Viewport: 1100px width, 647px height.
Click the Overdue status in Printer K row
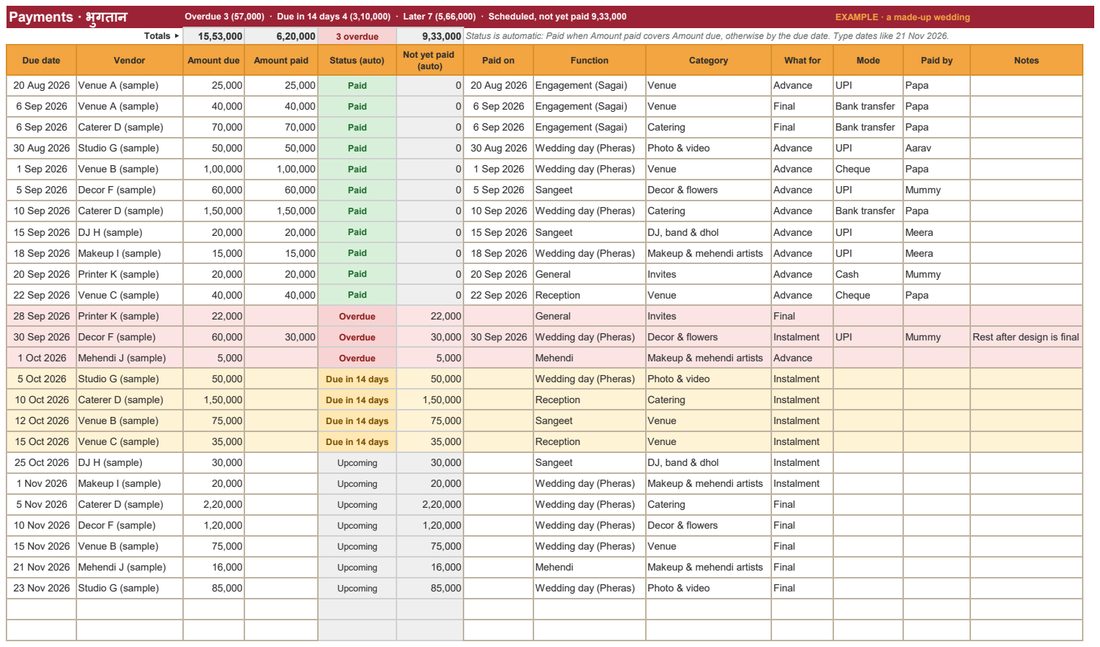click(357, 316)
